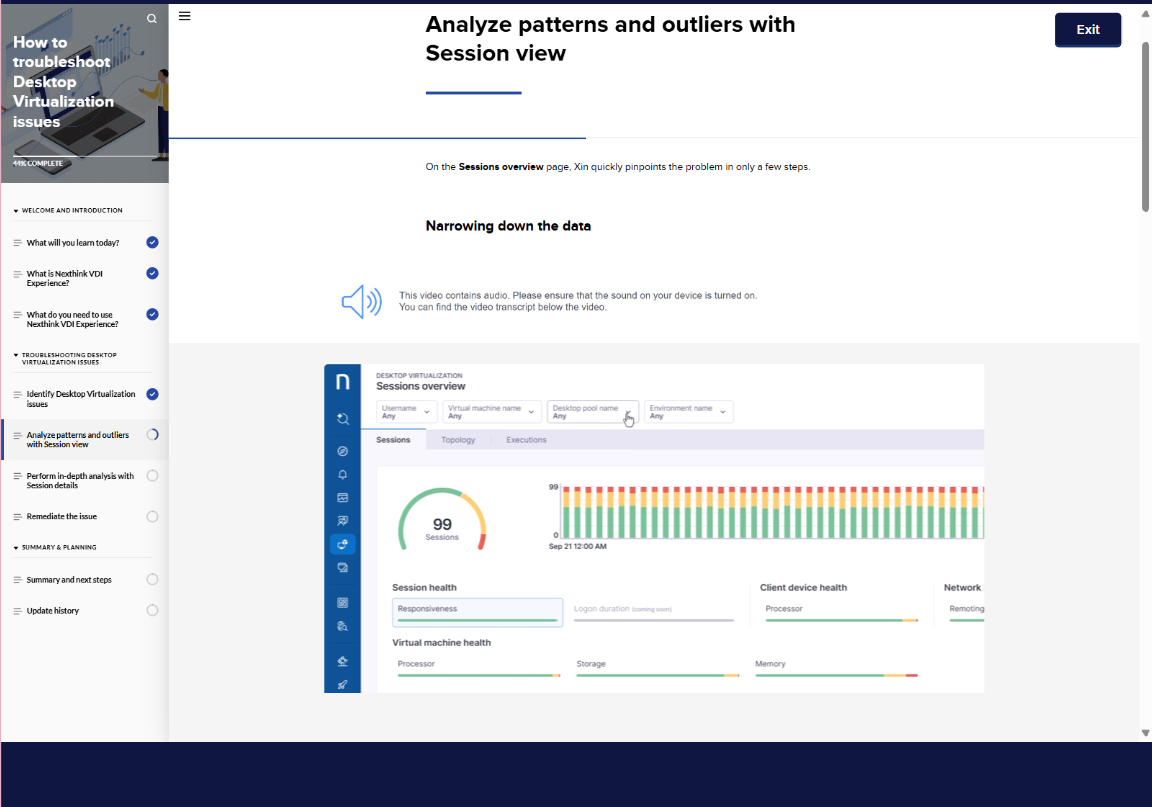
Task: Open the Username filter dropdown
Action: point(406,412)
